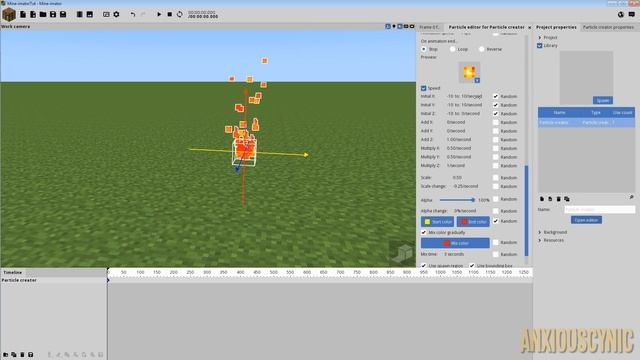Click the Mine-imator logo icon

click(x=9, y=15)
